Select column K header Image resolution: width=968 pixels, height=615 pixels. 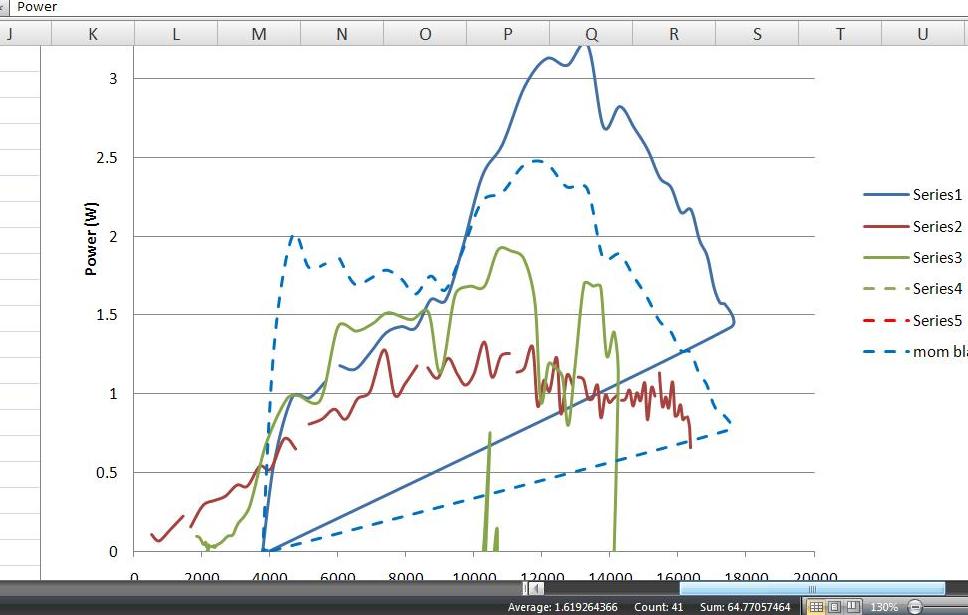pyautogui.click(x=93, y=34)
